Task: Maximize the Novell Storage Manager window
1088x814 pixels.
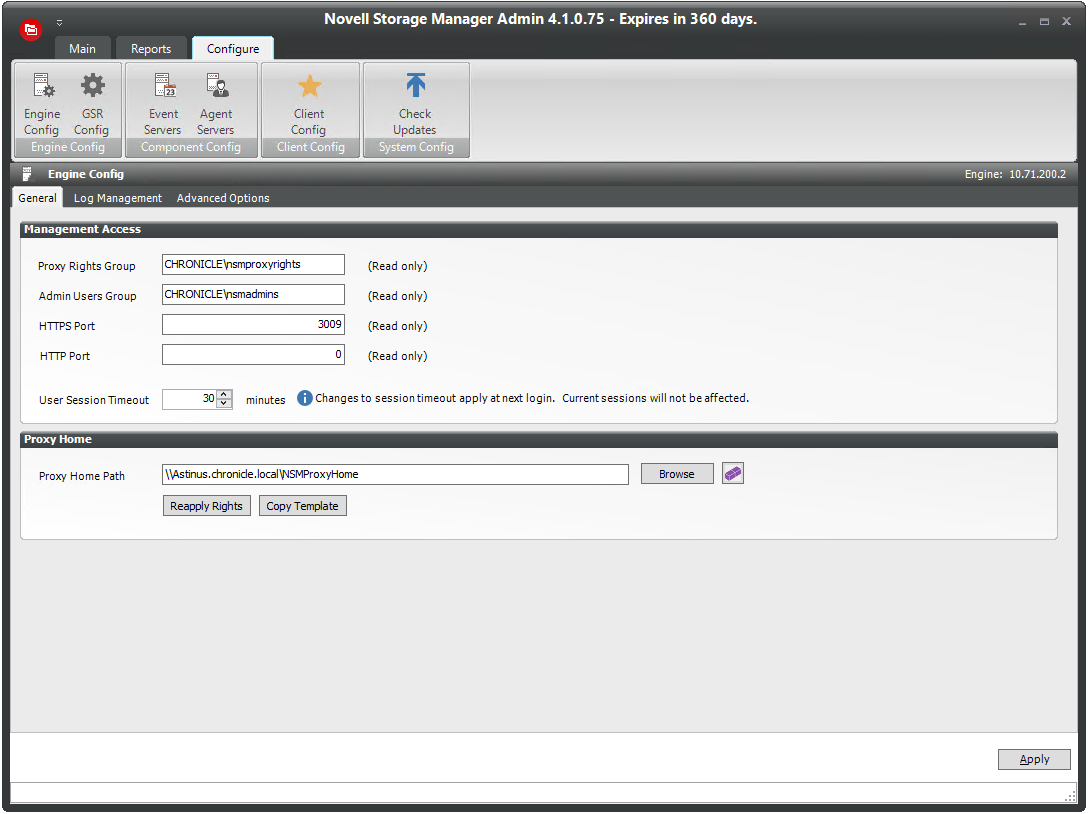Action: click(1044, 22)
